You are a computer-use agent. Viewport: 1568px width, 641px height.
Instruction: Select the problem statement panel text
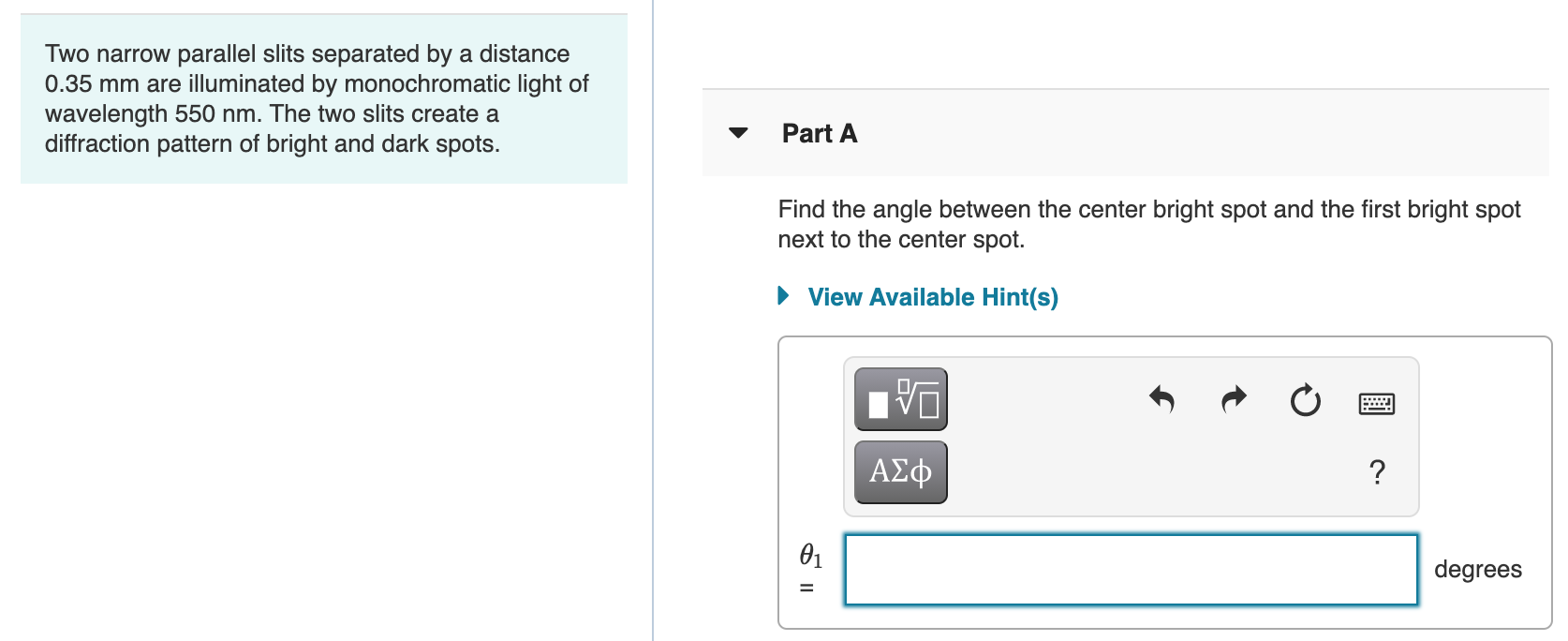pos(317,98)
